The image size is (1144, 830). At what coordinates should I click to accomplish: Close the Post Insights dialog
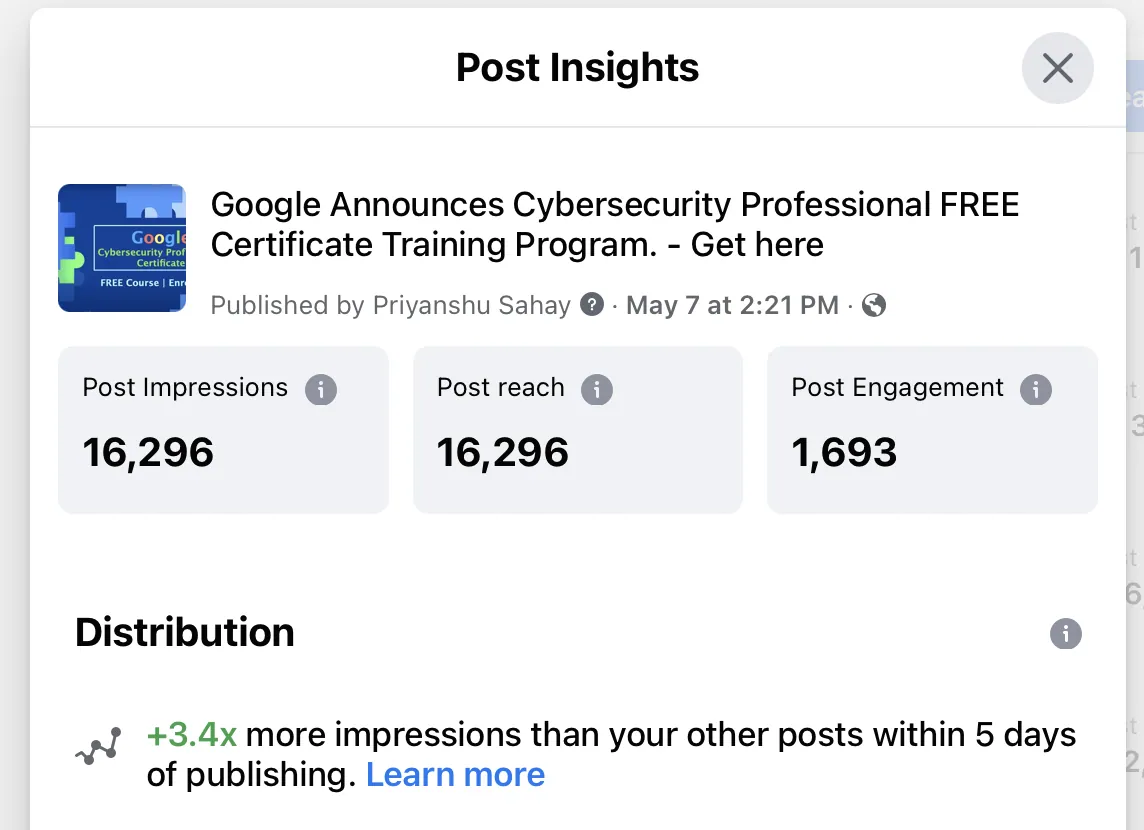(x=1057, y=68)
